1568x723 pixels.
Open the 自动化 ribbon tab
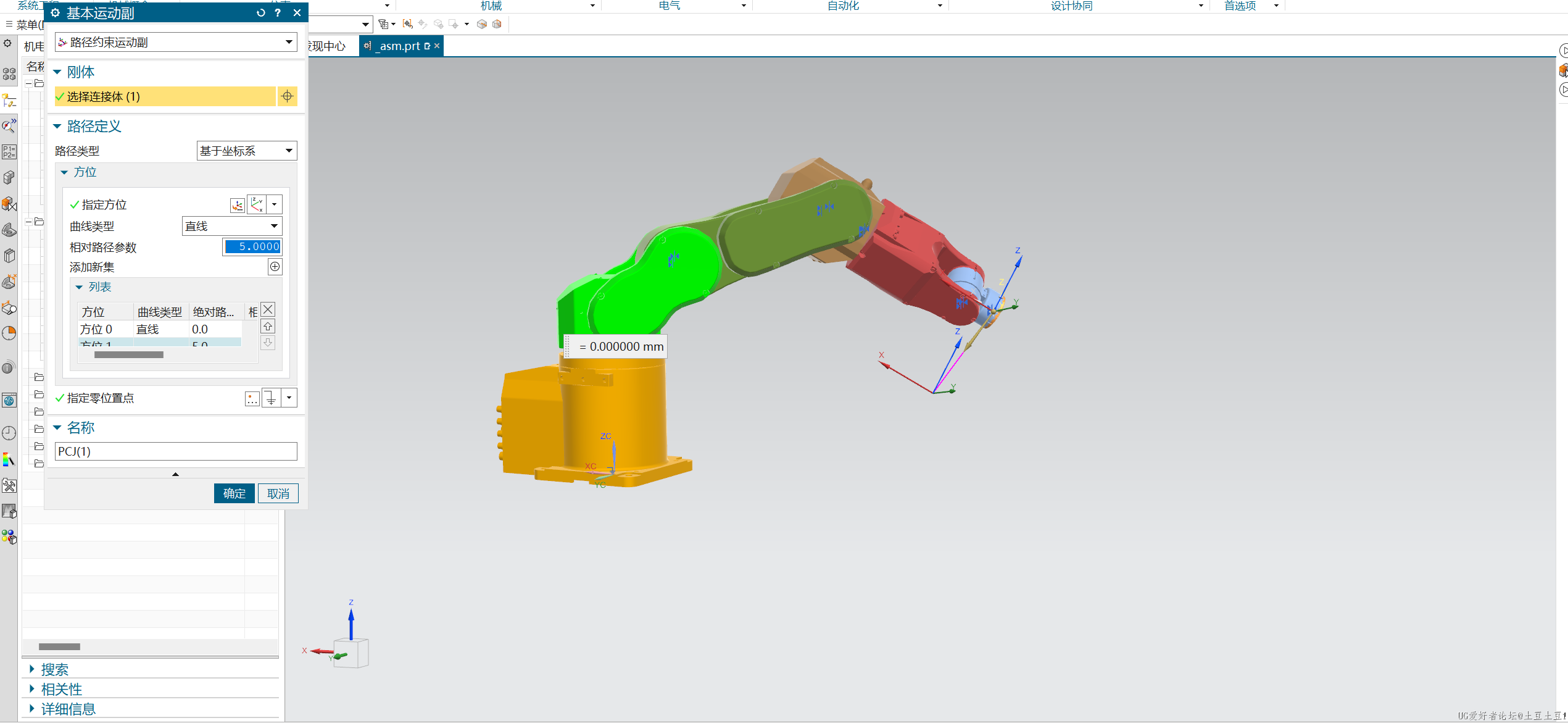tap(843, 6)
